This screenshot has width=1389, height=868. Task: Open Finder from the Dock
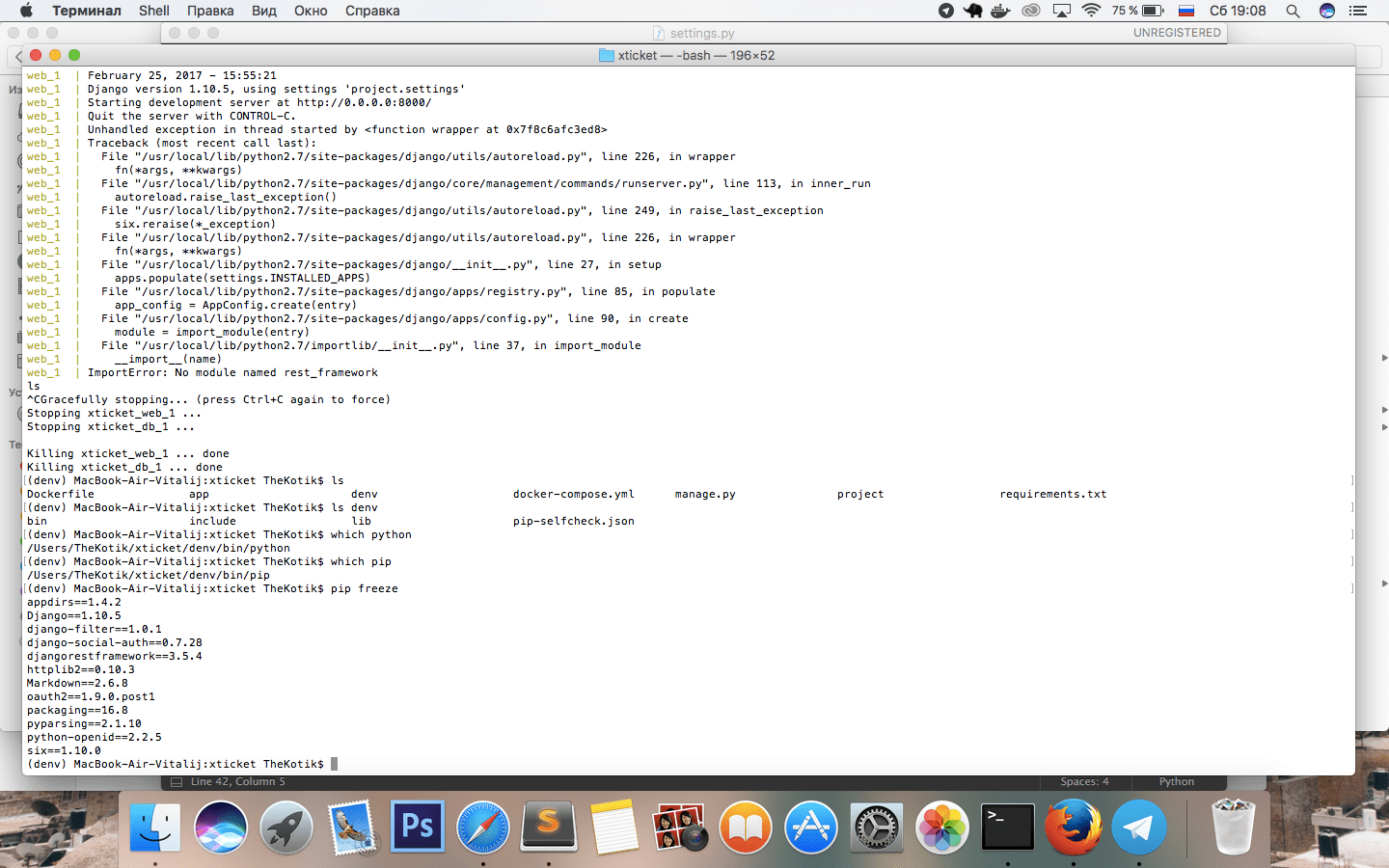point(155,827)
